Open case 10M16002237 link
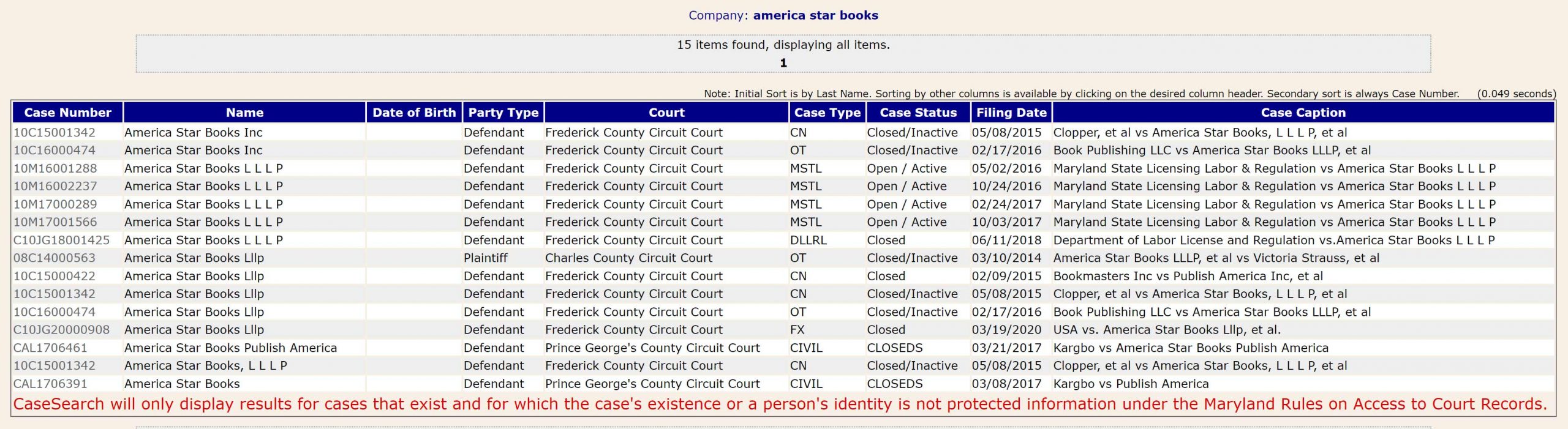Viewport: 1568px width, 429px height. 55,186
